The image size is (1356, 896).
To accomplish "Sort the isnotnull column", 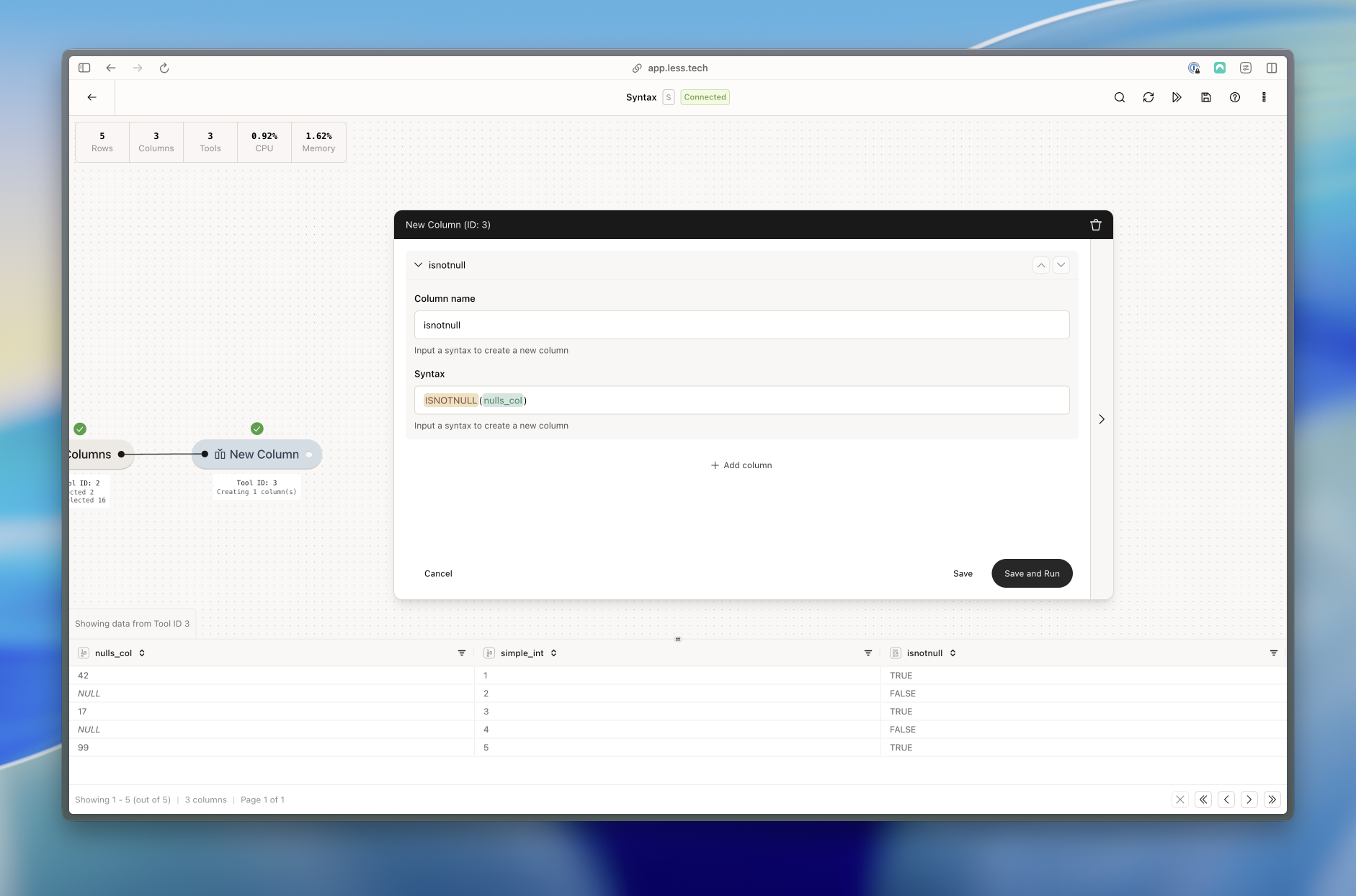I will 953,653.
